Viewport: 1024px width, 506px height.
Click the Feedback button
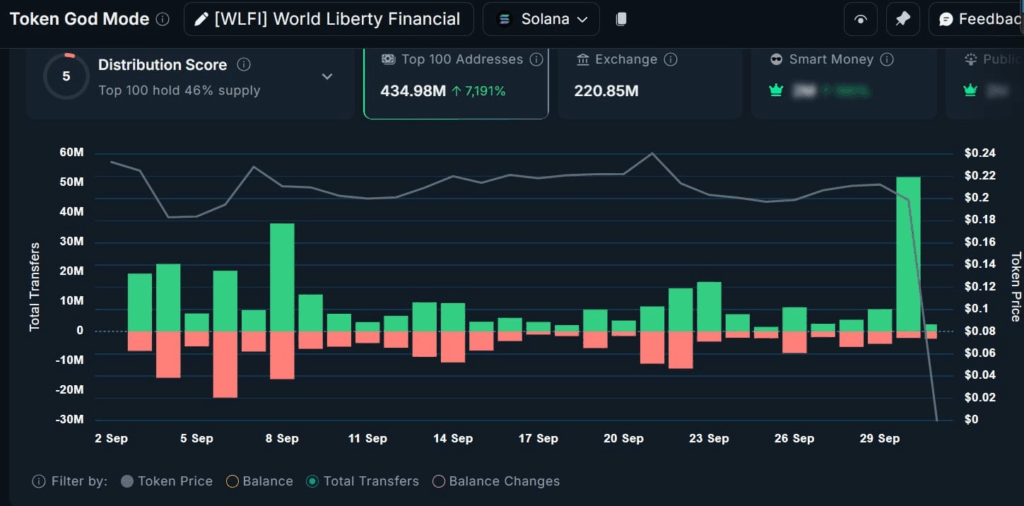click(x=977, y=19)
